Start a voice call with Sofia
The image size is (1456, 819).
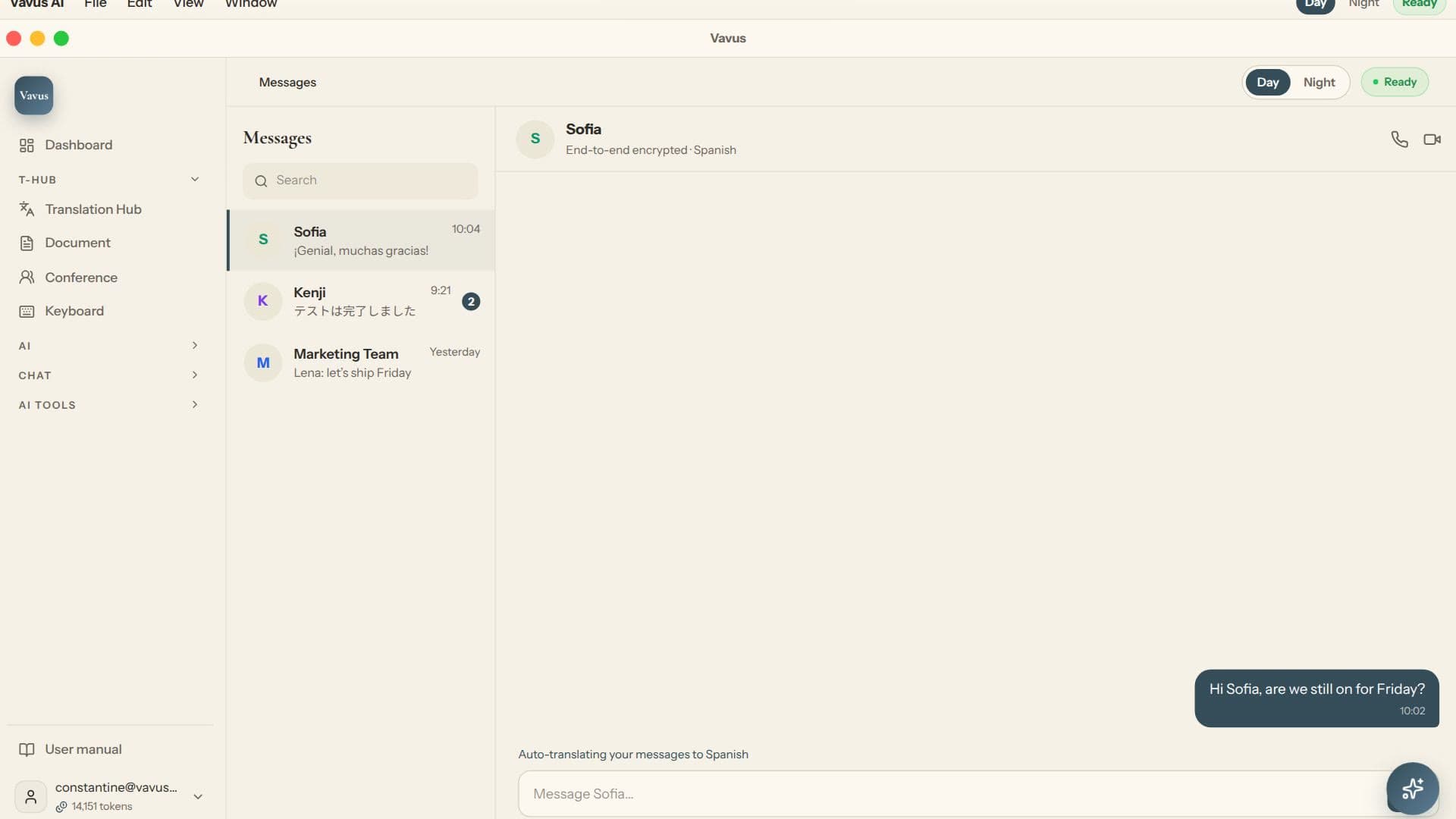1399,140
